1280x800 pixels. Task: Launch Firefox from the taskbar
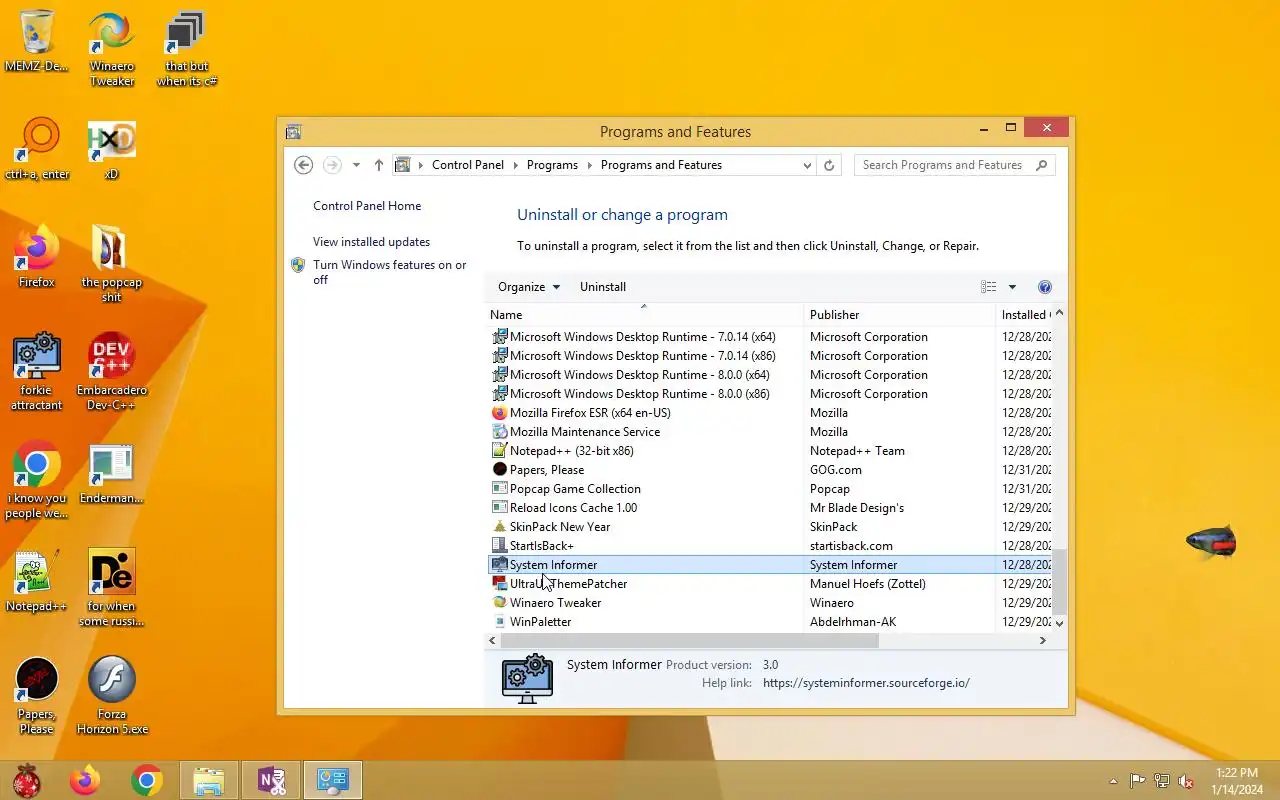[x=85, y=780]
